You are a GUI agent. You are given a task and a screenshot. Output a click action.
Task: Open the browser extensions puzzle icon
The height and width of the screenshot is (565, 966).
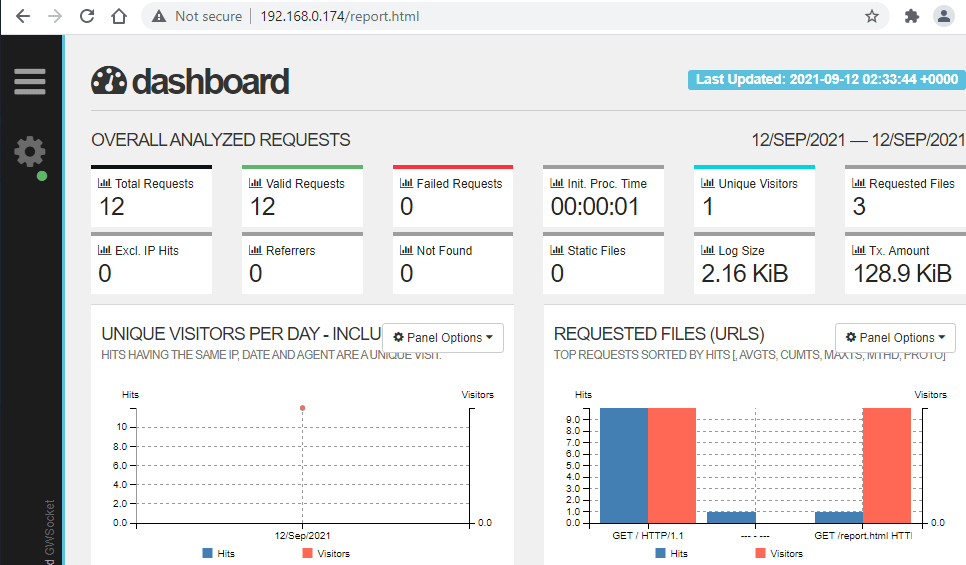(x=911, y=16)
